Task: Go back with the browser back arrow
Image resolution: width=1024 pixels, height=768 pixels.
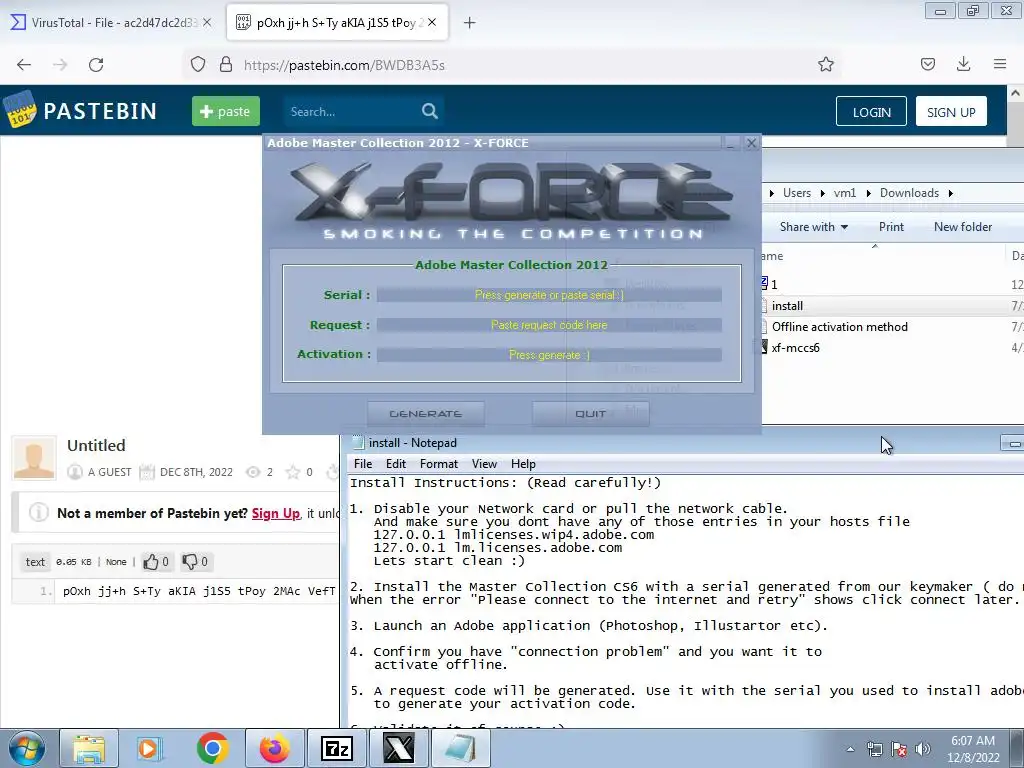Action: tap(24, 65)
